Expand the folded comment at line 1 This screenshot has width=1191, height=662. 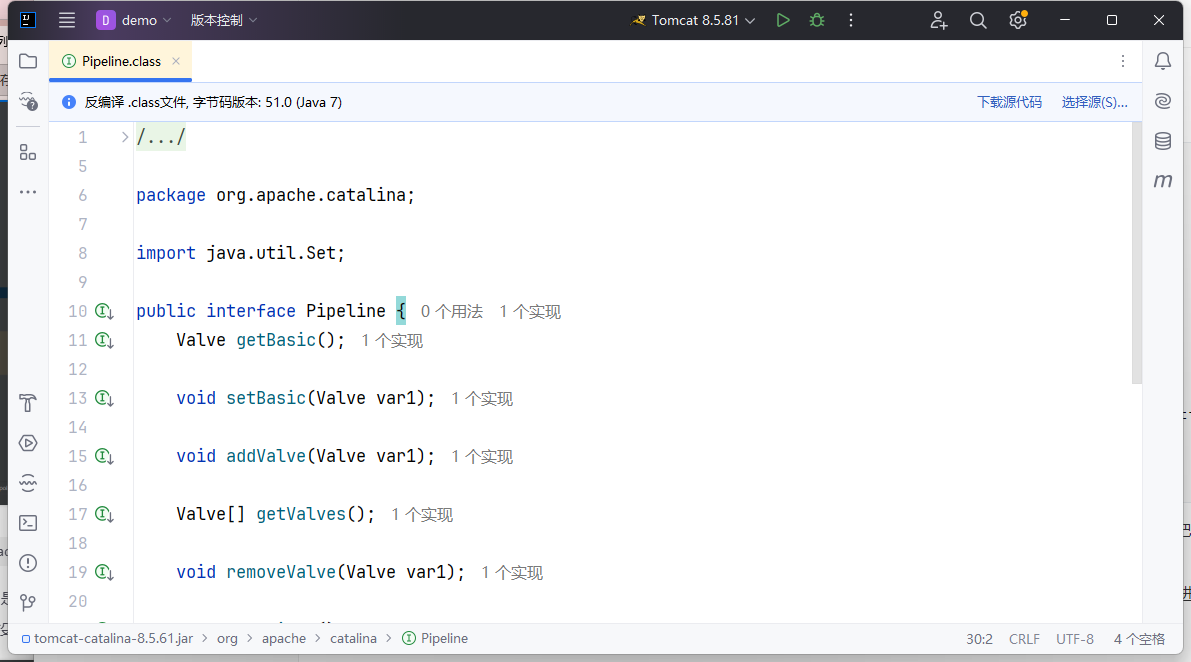[125, 137]
